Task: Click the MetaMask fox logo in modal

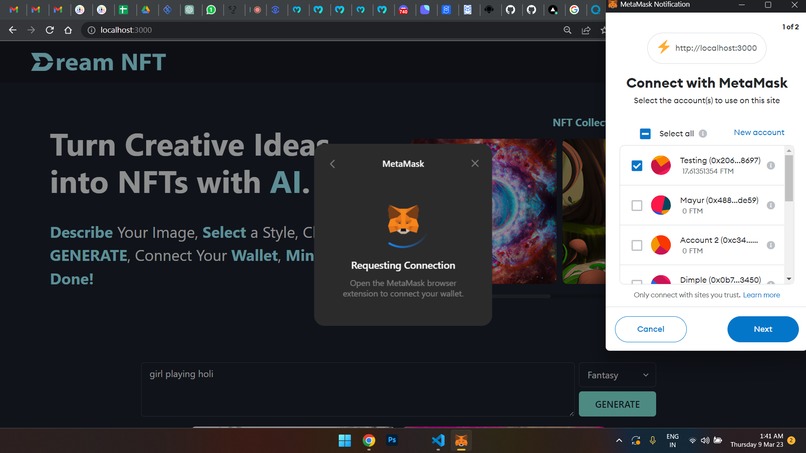Action: coord(403,220)
